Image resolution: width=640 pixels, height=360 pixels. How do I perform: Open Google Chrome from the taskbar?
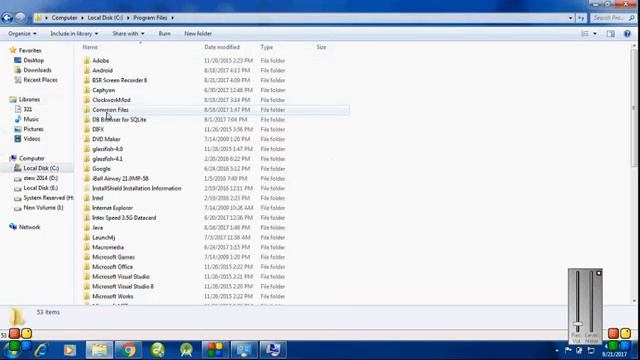click(x=128, y=350)
